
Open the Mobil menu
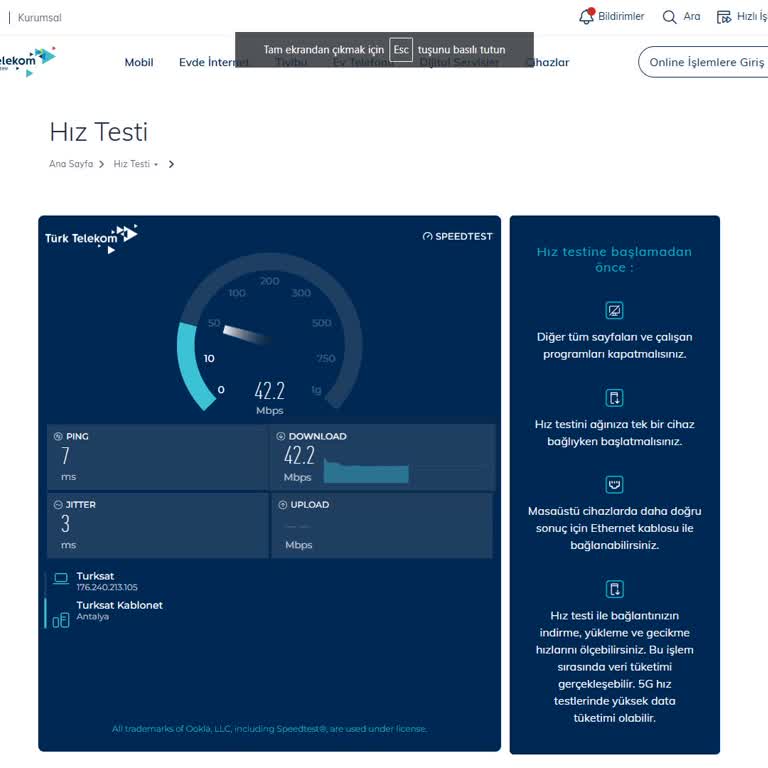click(139, 62)
